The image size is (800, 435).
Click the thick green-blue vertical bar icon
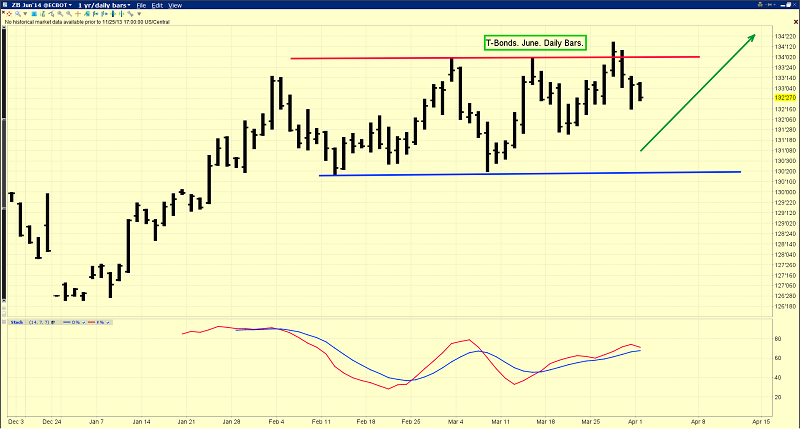pyautogui.click(x=113, y=14)
